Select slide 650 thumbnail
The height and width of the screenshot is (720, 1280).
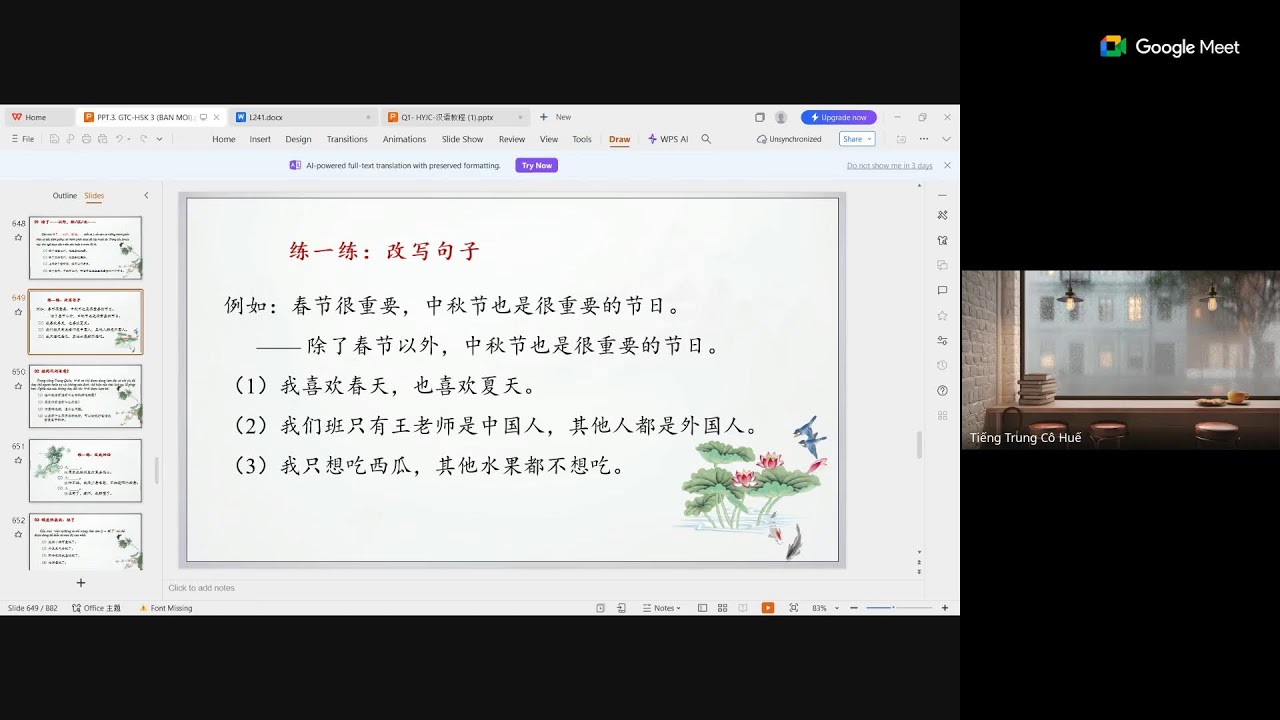pos(86,396)
